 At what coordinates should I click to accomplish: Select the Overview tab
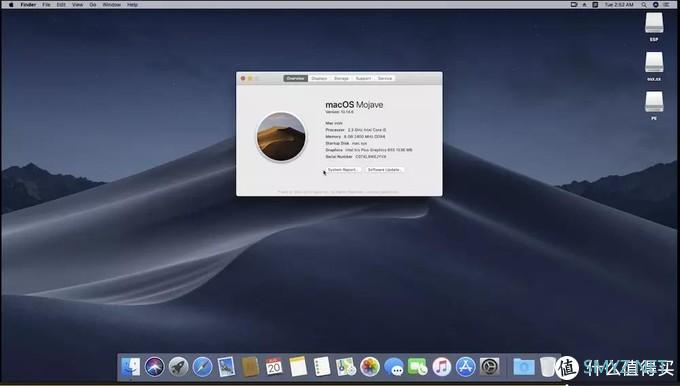coord(295,79)
